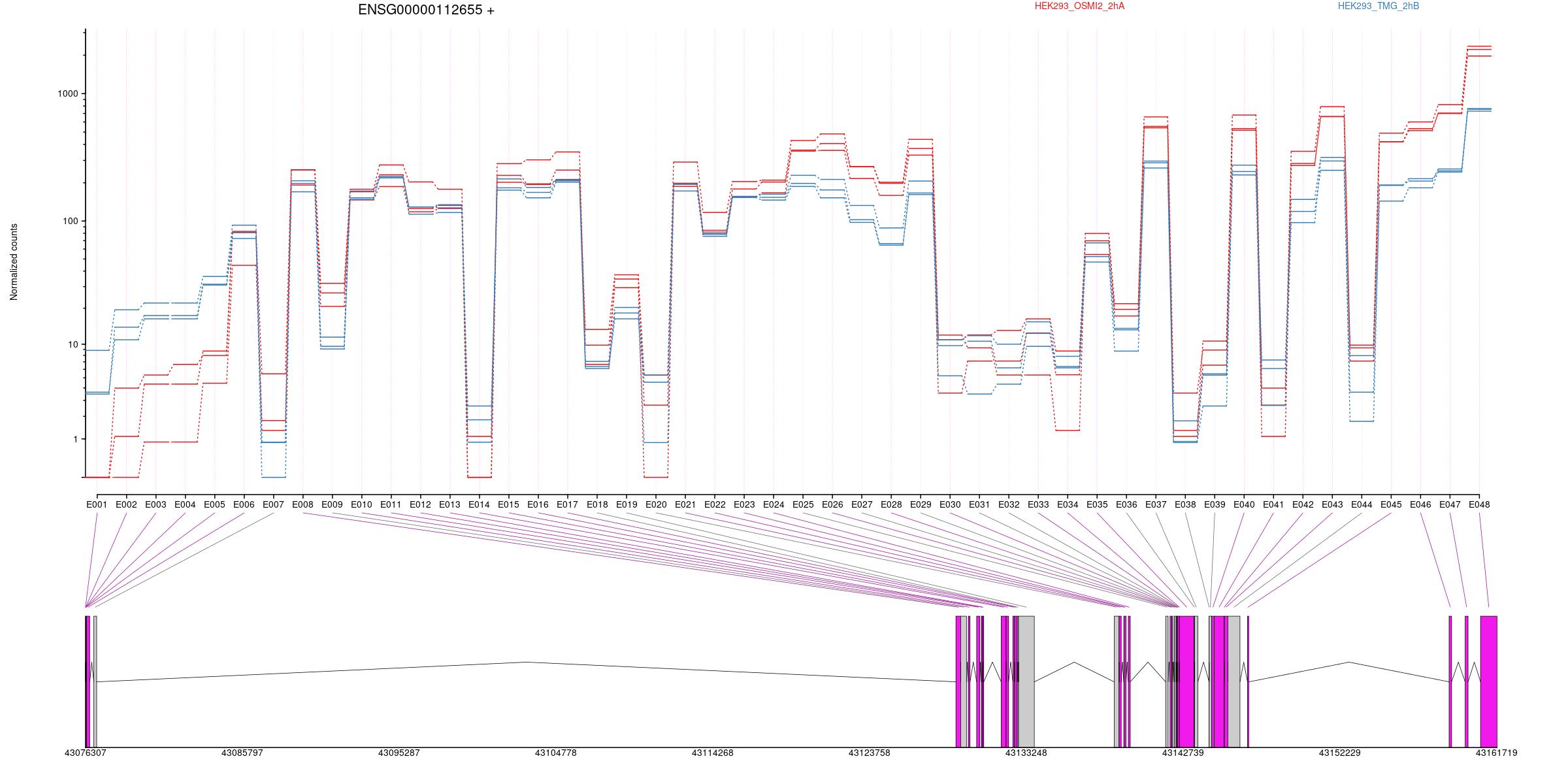
Task: Click exon label E016
Action: [538, 504]
